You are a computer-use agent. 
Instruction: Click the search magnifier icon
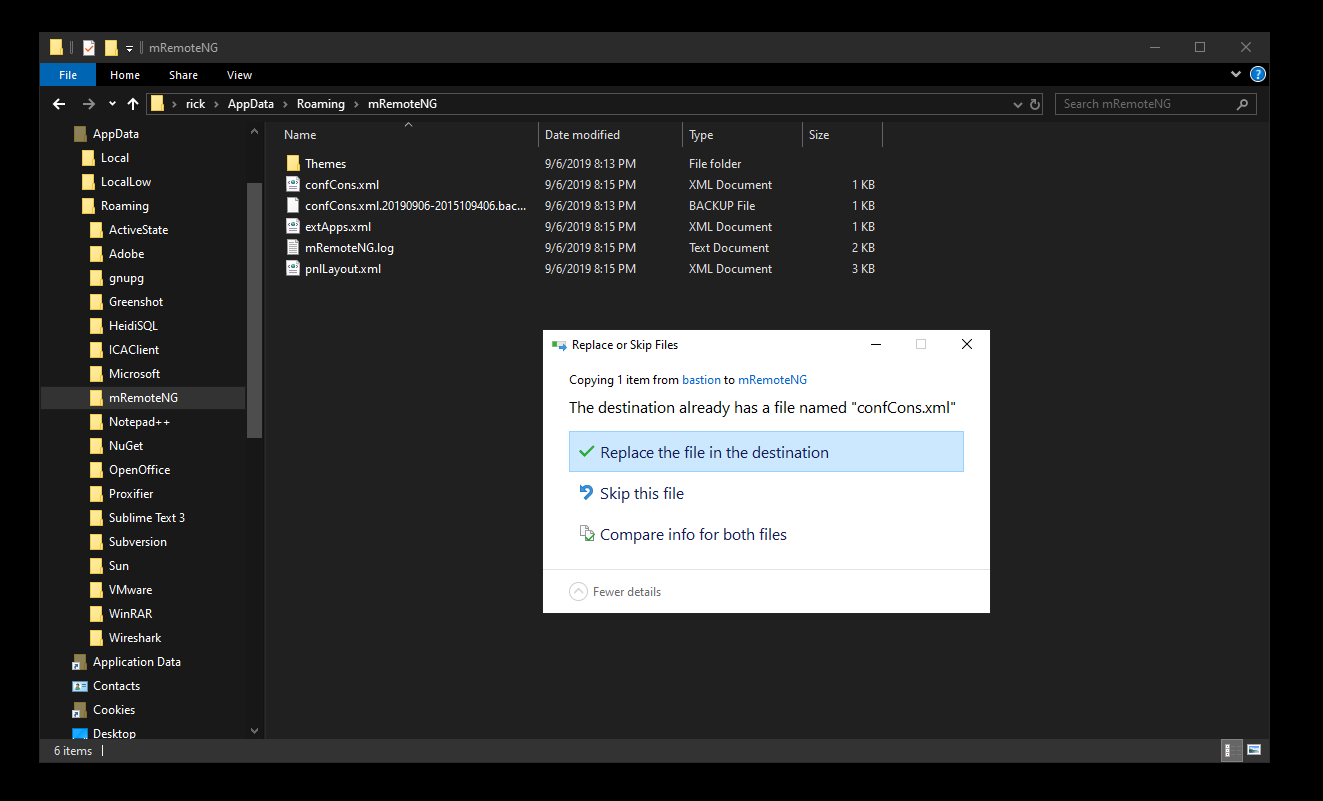[x=1242, y=104]
